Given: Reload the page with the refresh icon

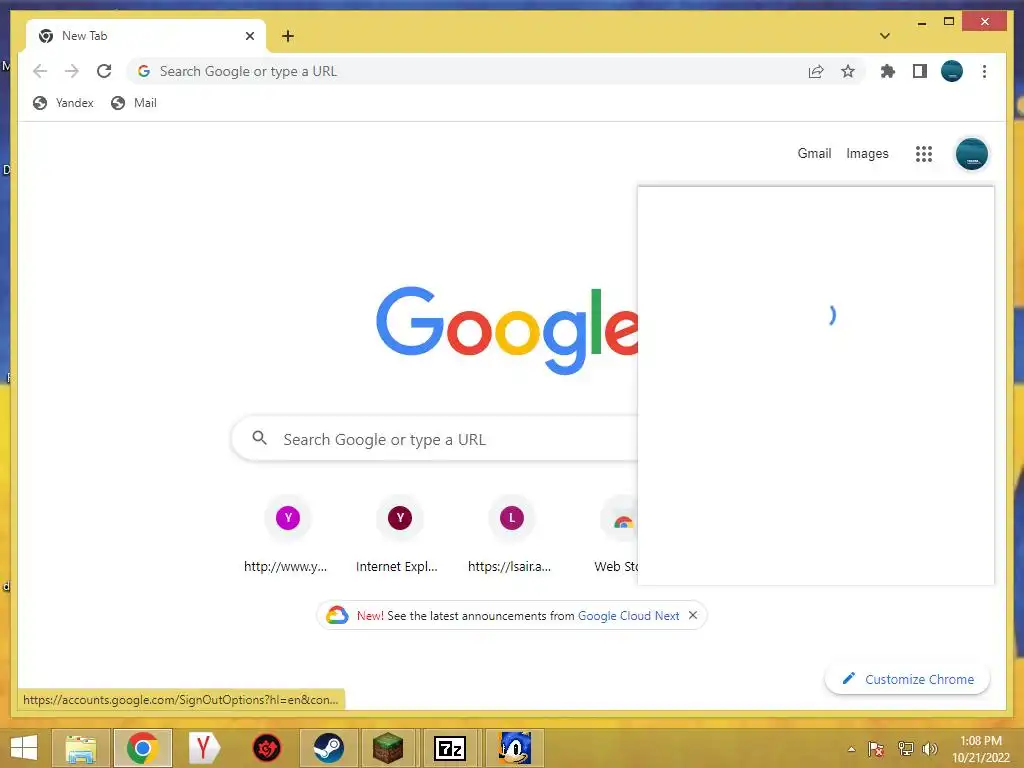Looking at the screenshot, I should 104,71.
